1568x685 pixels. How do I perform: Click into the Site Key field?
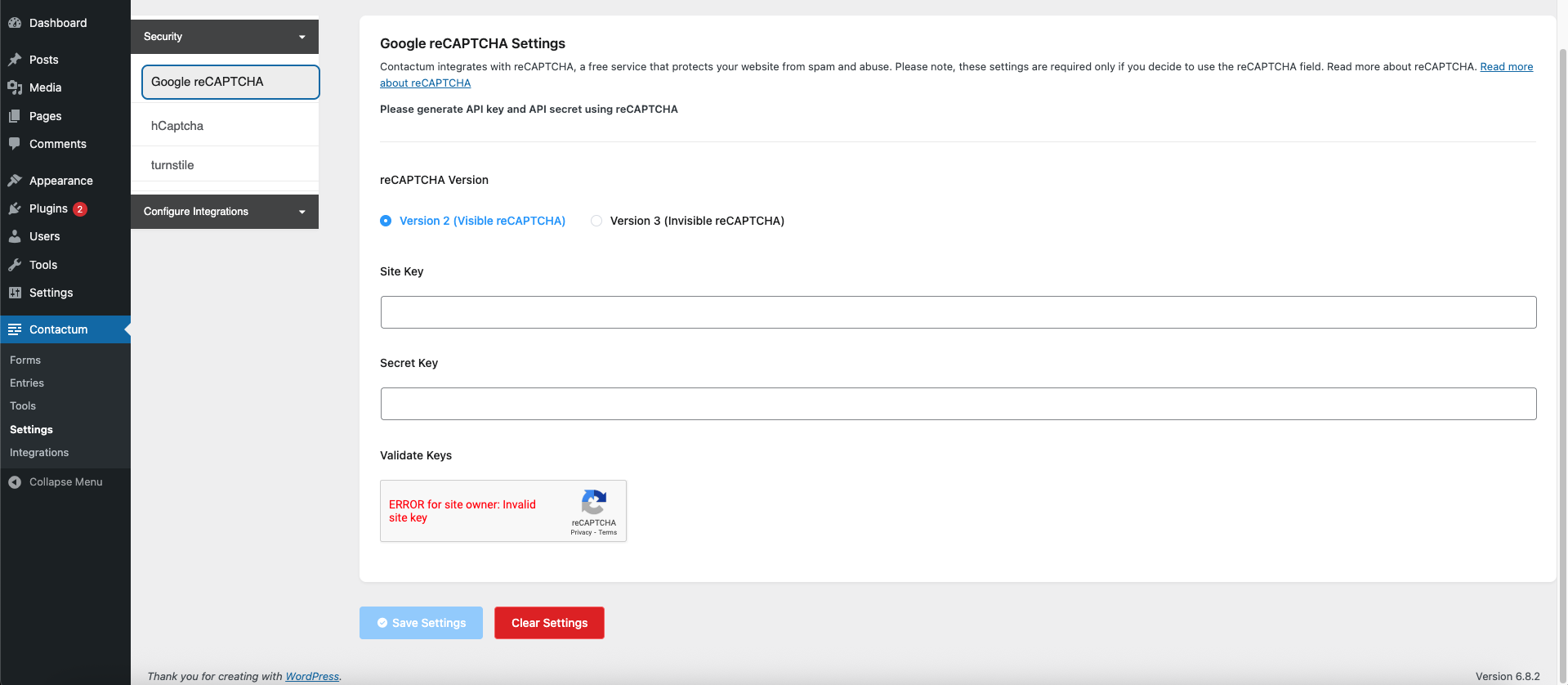tap(958, 312)
